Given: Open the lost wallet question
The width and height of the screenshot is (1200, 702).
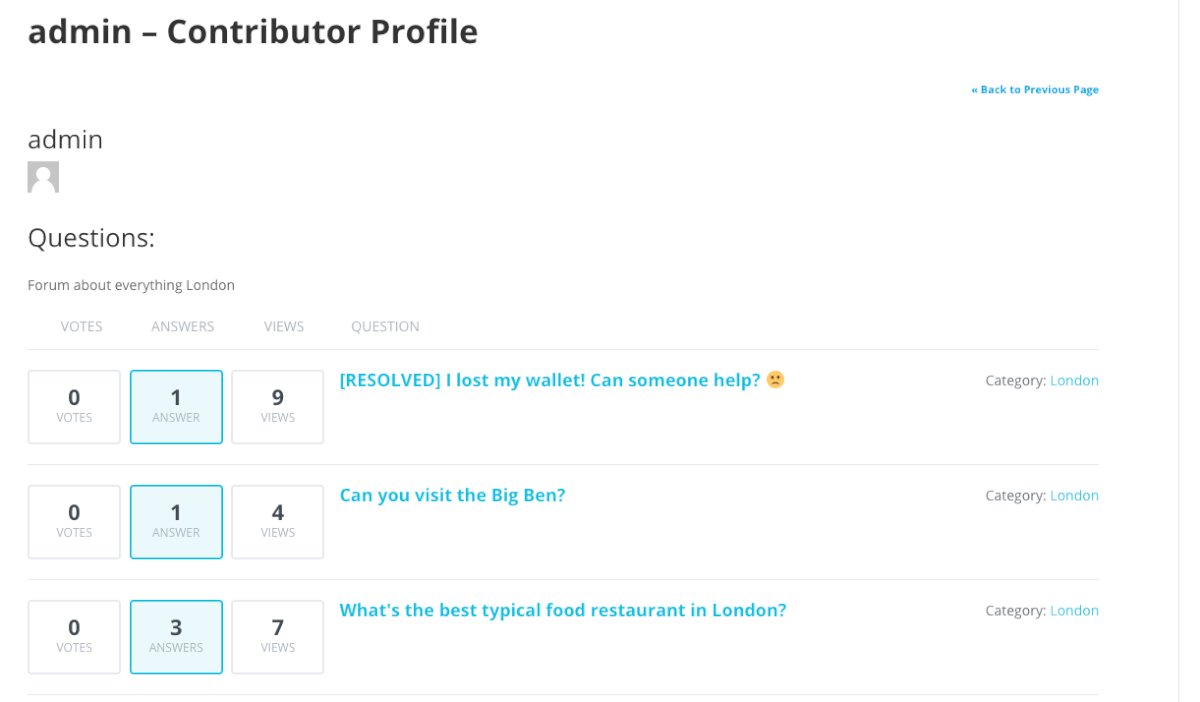Looking at the screenshot, I should [x=550, y=380].
